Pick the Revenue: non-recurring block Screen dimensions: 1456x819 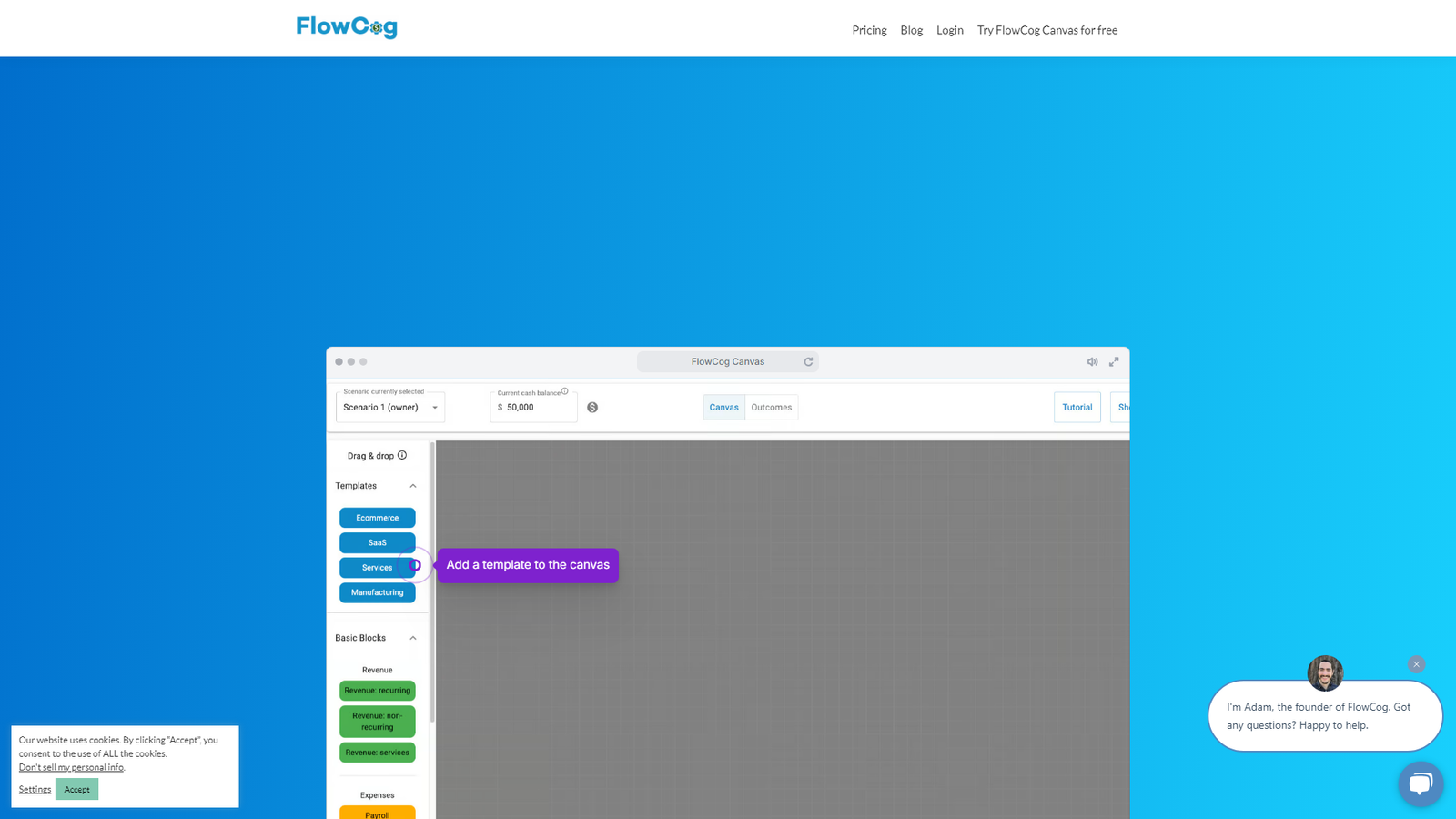378,722
